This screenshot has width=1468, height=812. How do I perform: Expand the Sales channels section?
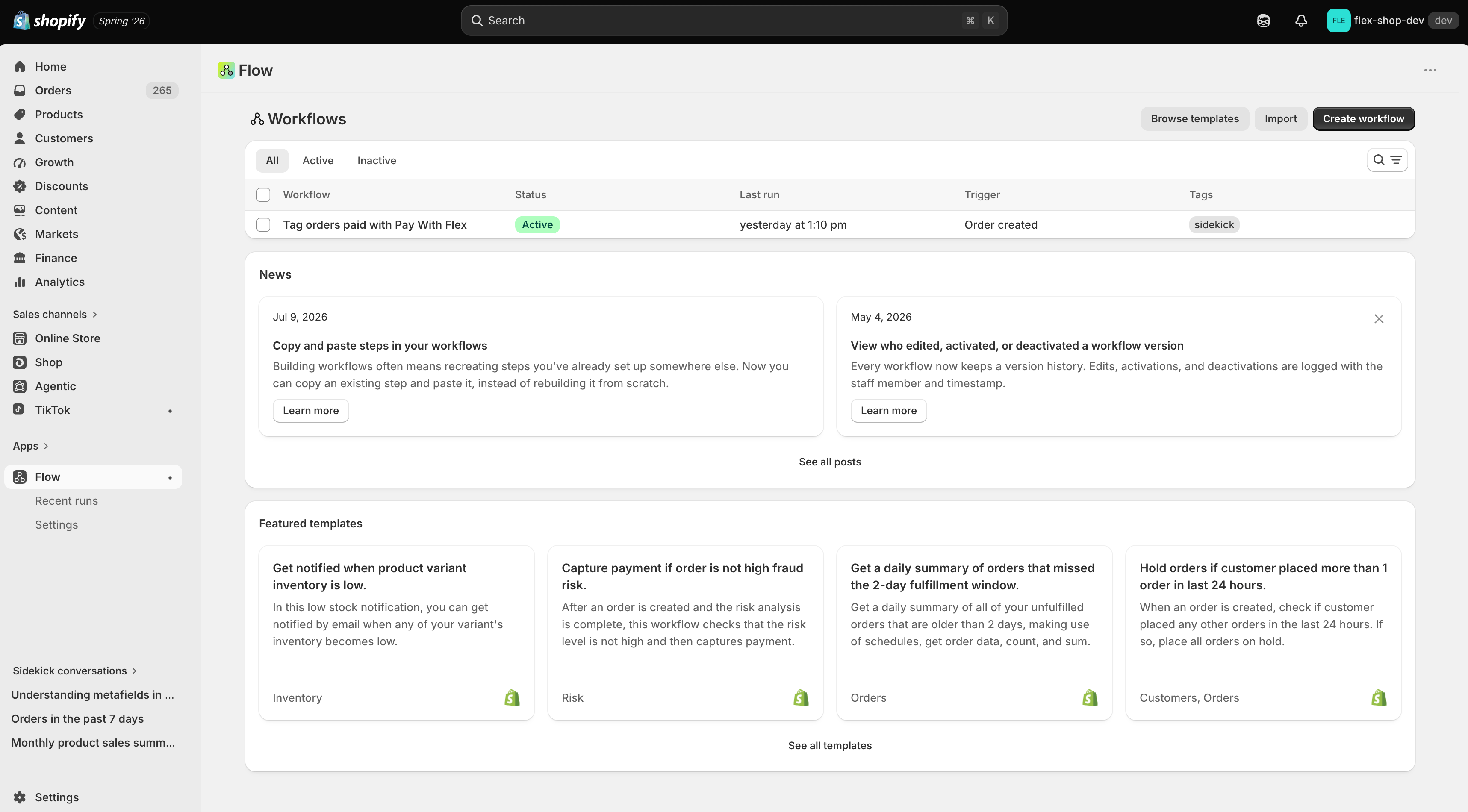pos(55,315)
